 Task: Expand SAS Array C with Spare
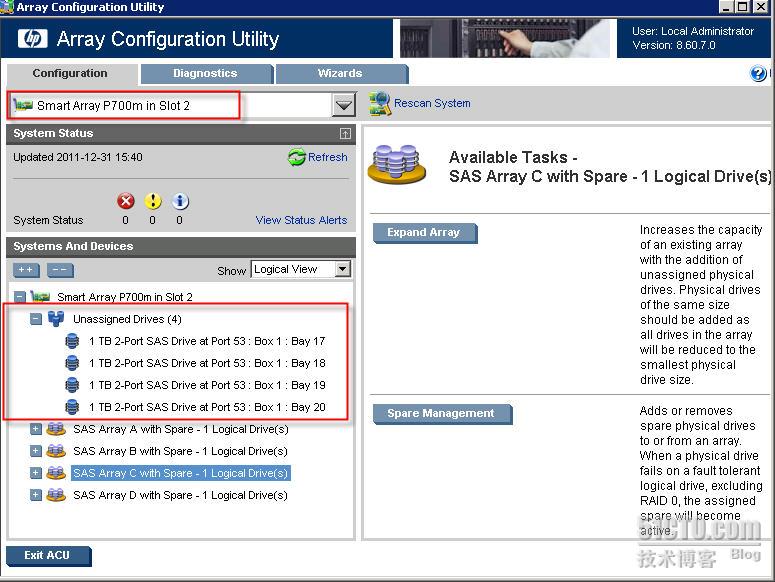coord(36,473)
